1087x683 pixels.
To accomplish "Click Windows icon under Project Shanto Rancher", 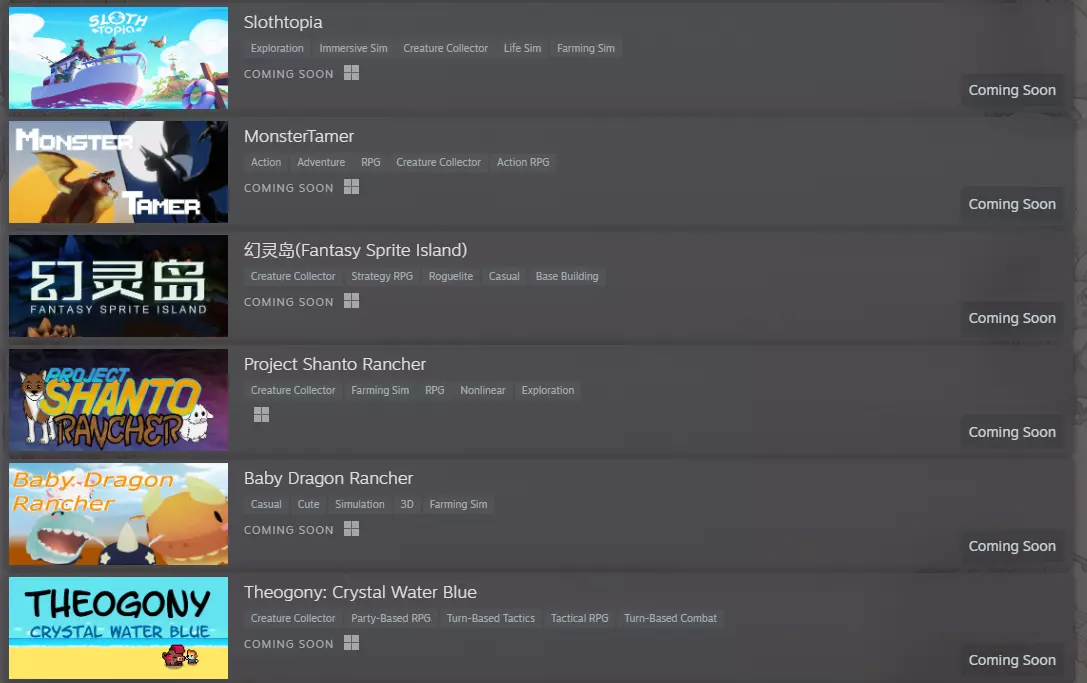I will coord(261,414).
